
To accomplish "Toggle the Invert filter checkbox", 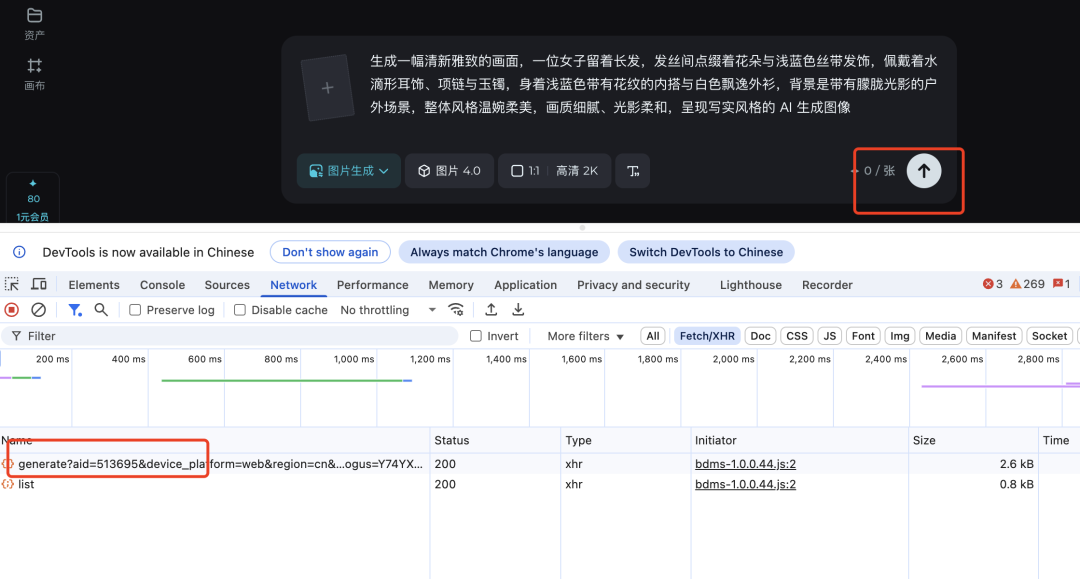I will point(475,335).
